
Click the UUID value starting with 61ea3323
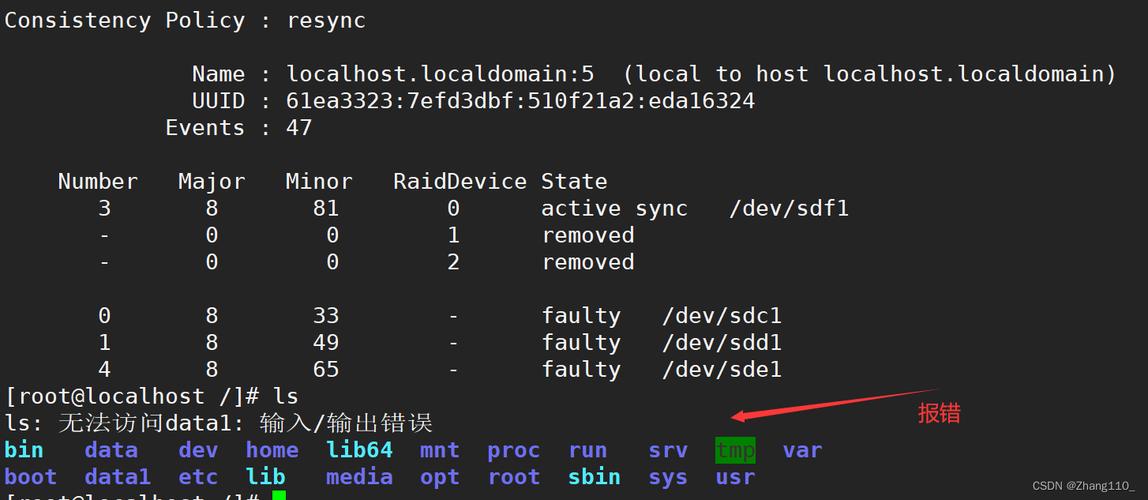(521, 101)
